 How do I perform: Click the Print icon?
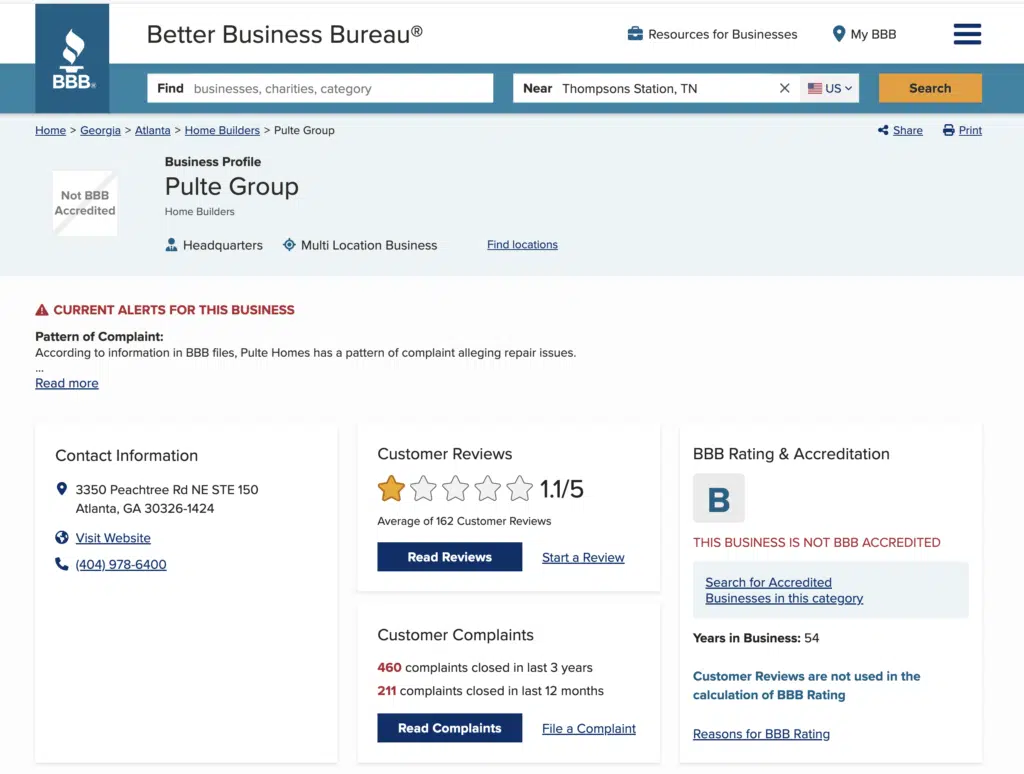[948, 130]
